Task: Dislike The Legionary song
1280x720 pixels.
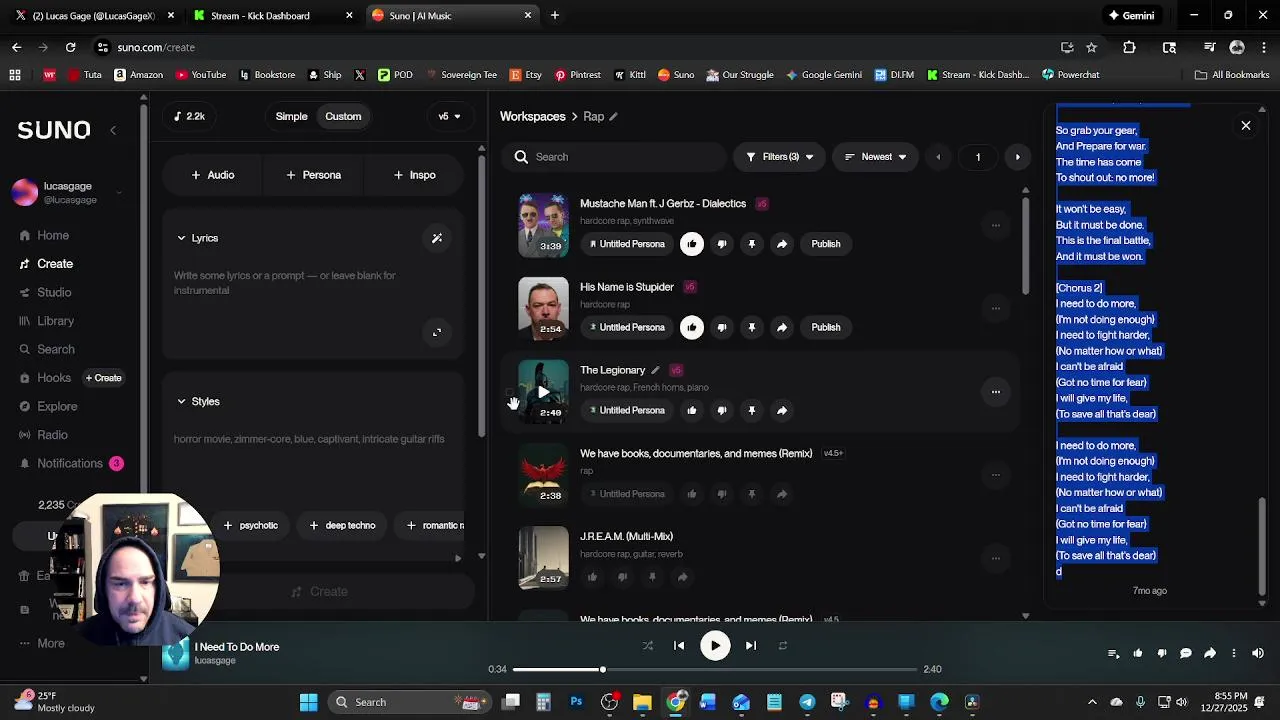Action: click(722, 410)
